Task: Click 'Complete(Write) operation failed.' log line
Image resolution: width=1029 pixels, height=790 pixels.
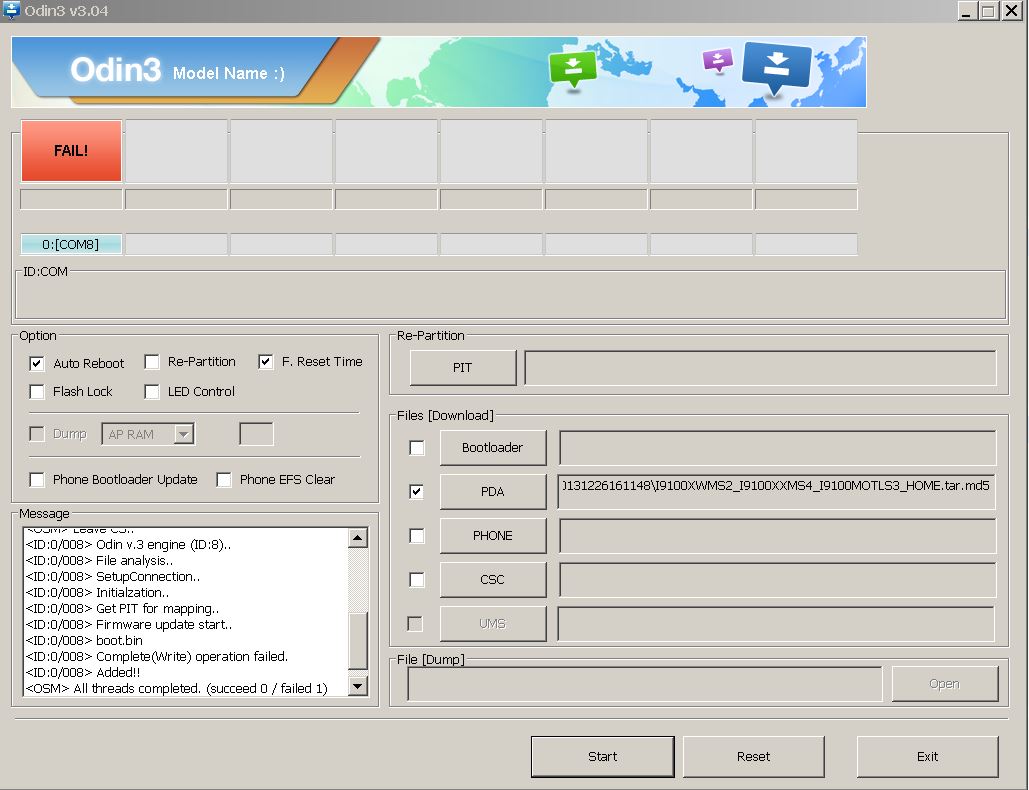Action: tap(157, 657)
